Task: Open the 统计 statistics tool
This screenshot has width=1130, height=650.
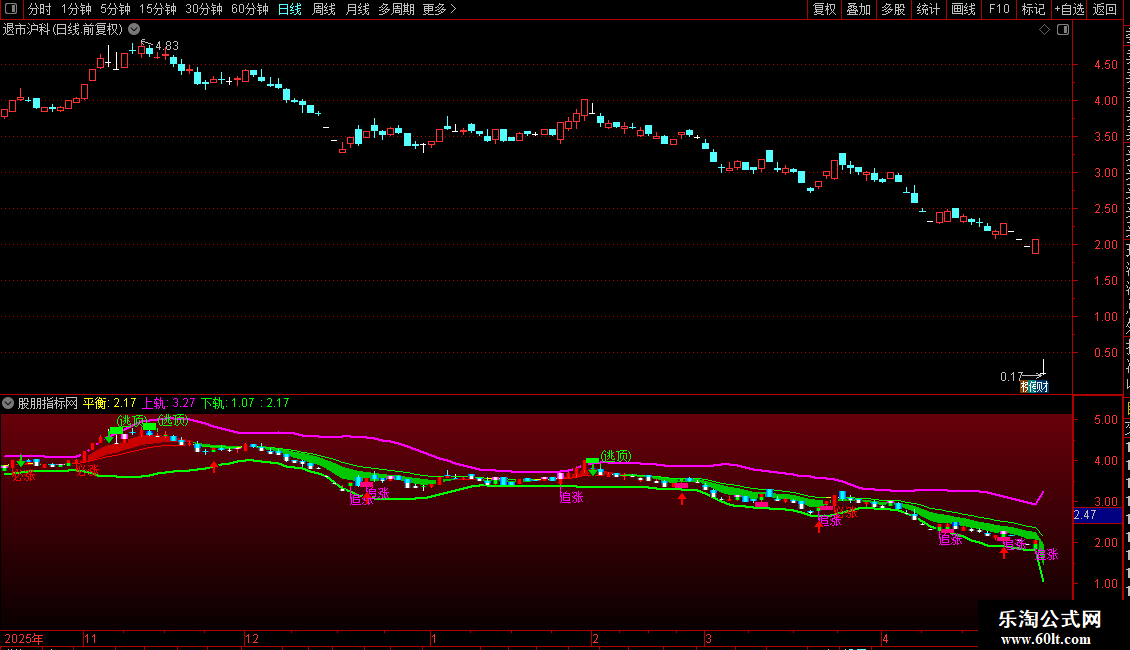Action: click(928, 9)
